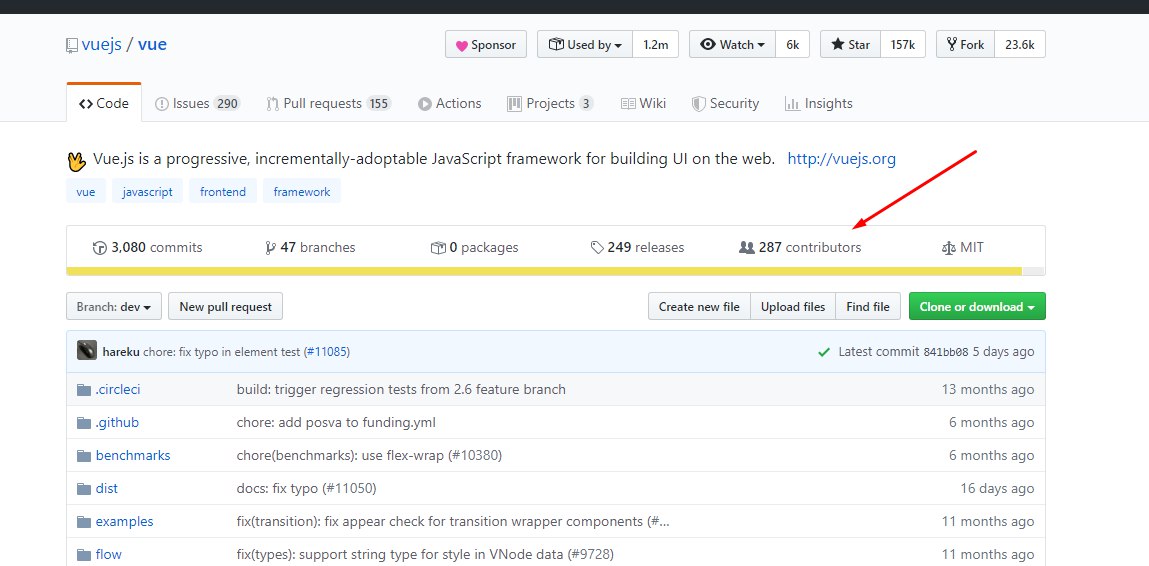Click the yellow language breakdown bar
This screenshot has width=1149, height=566.
(x=544, y=271)
